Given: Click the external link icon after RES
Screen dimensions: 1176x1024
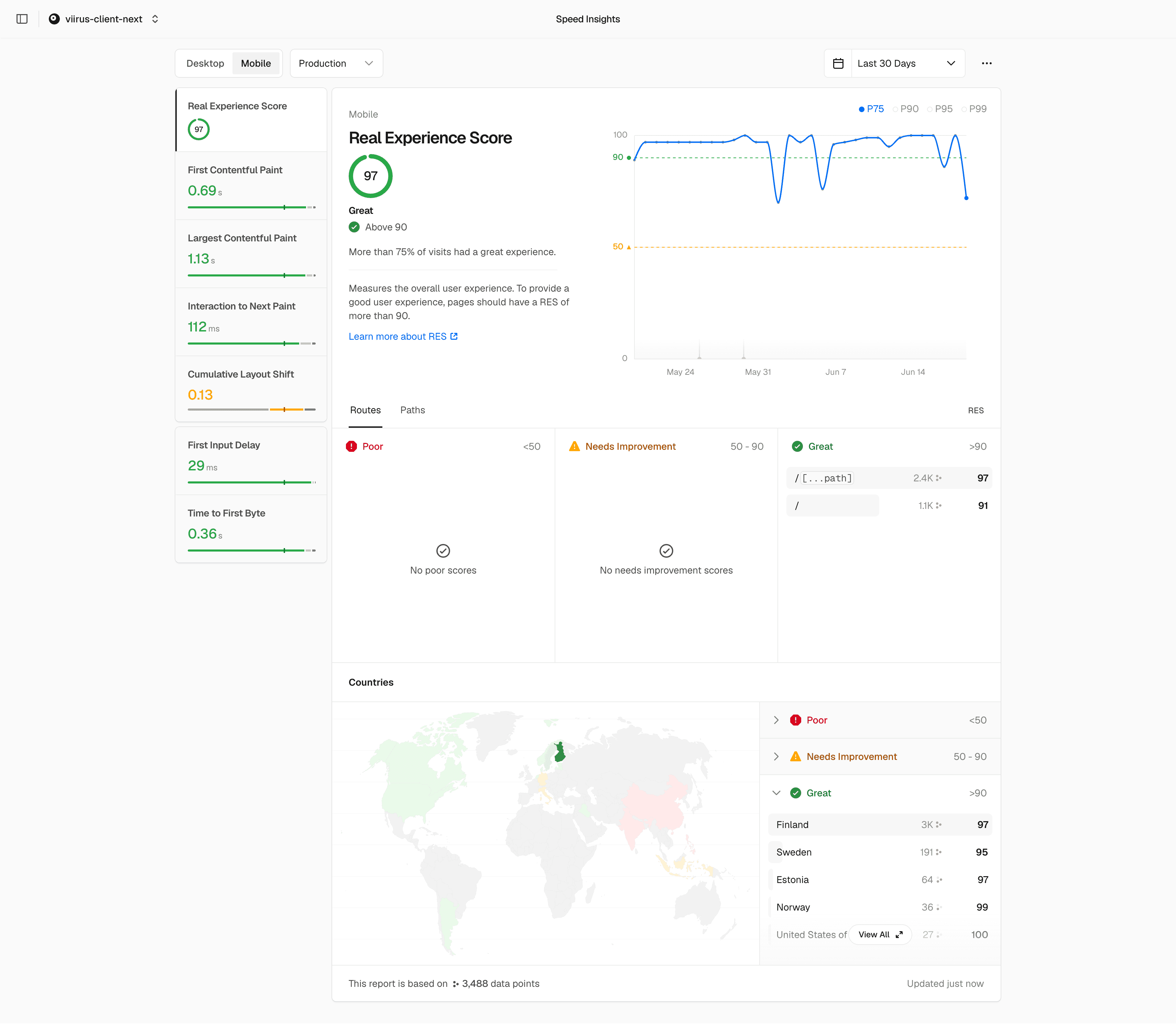Looking at the screenshot, I should [454, 337].
